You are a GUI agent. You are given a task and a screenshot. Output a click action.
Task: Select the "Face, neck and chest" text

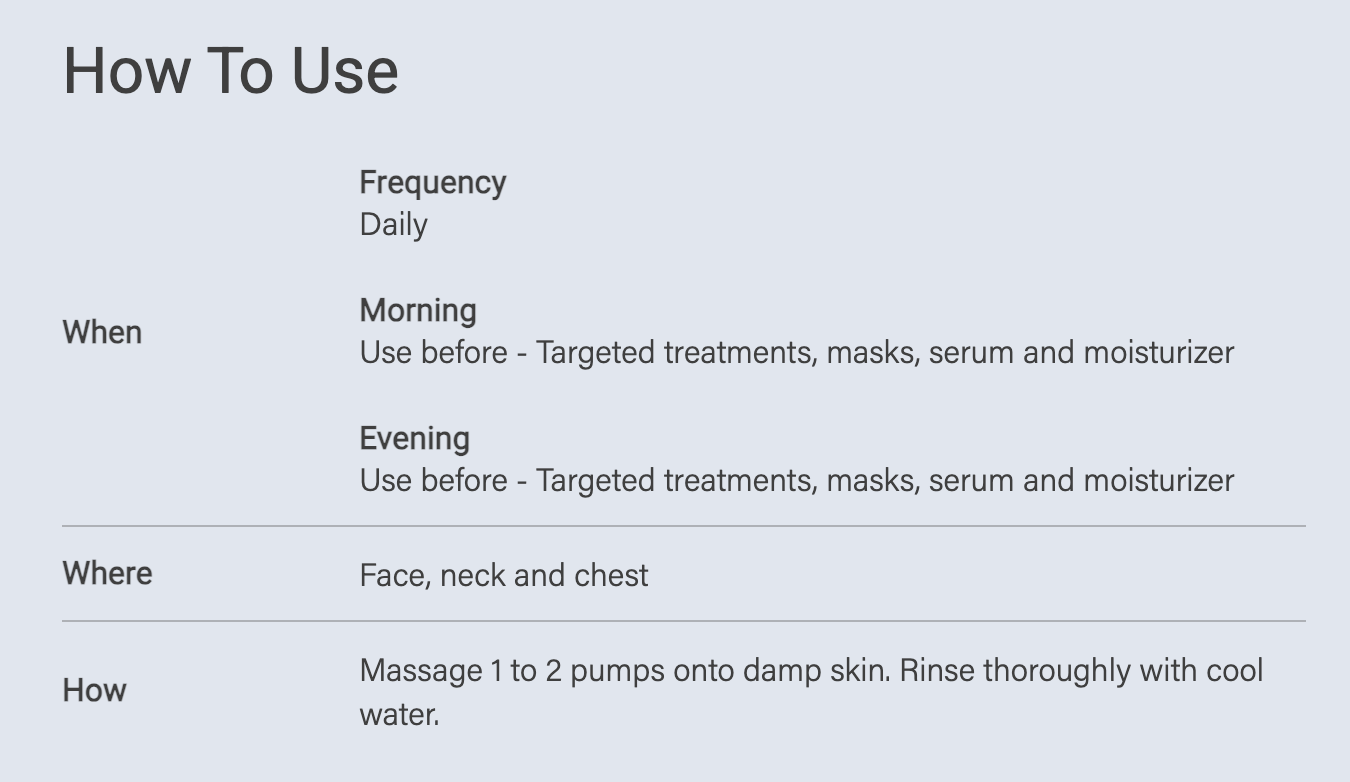click(504, 576)
